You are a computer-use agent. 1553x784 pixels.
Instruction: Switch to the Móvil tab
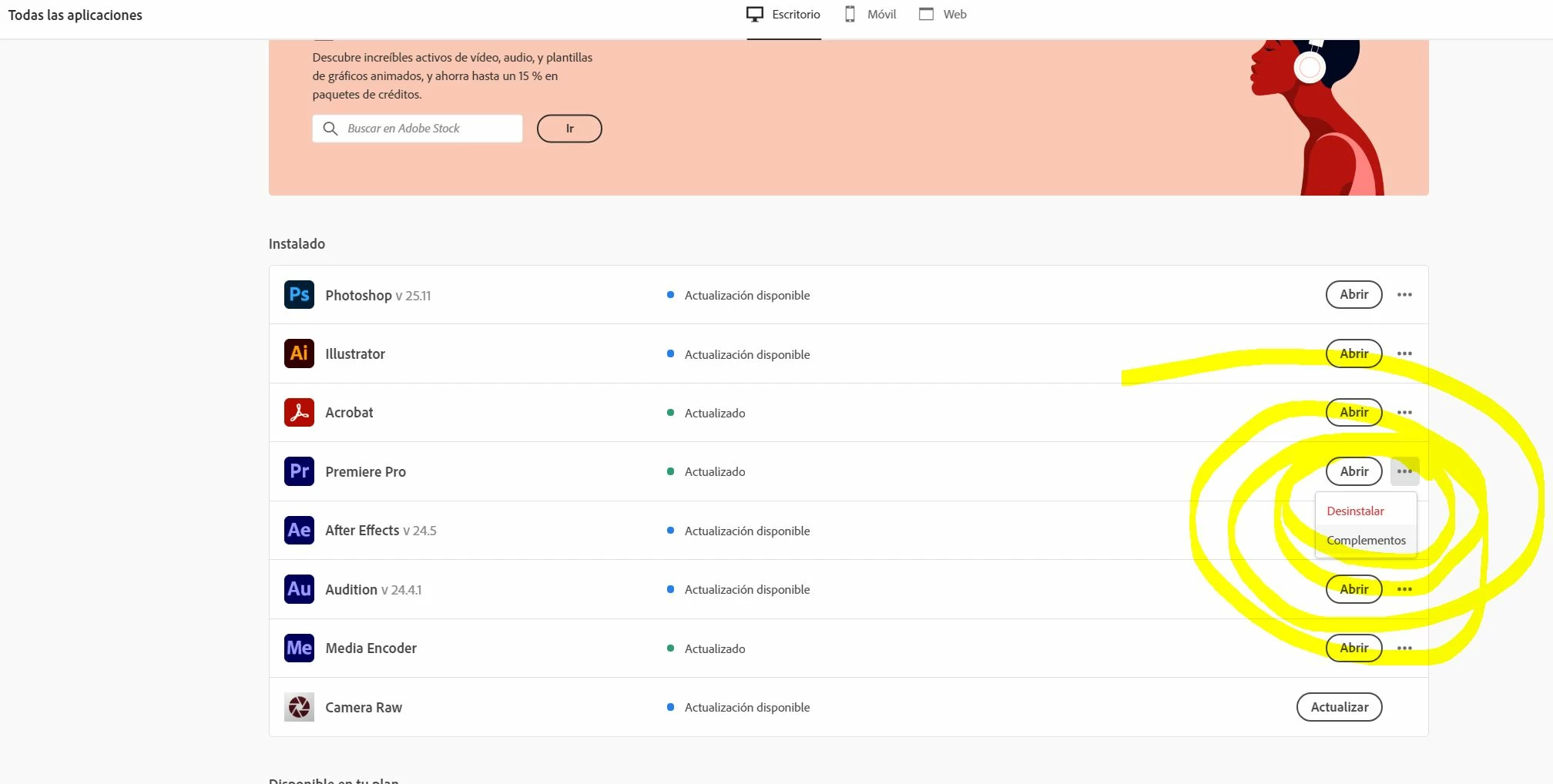[870, 14]
